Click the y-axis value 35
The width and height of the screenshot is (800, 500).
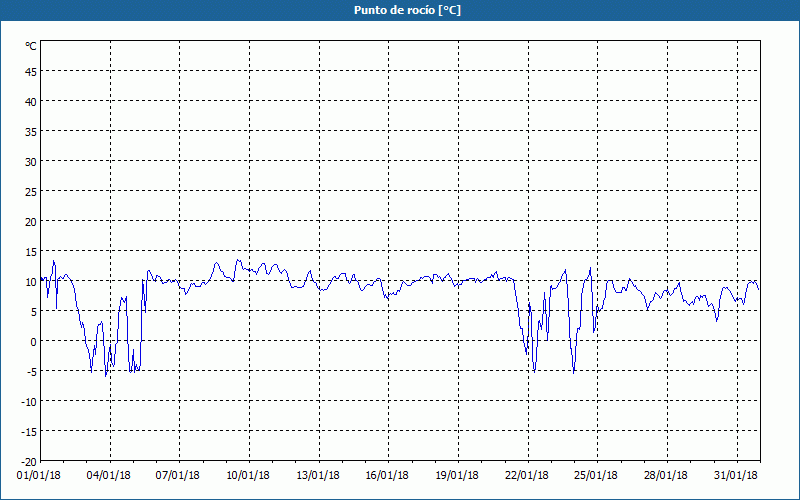(x=31, y=132)
